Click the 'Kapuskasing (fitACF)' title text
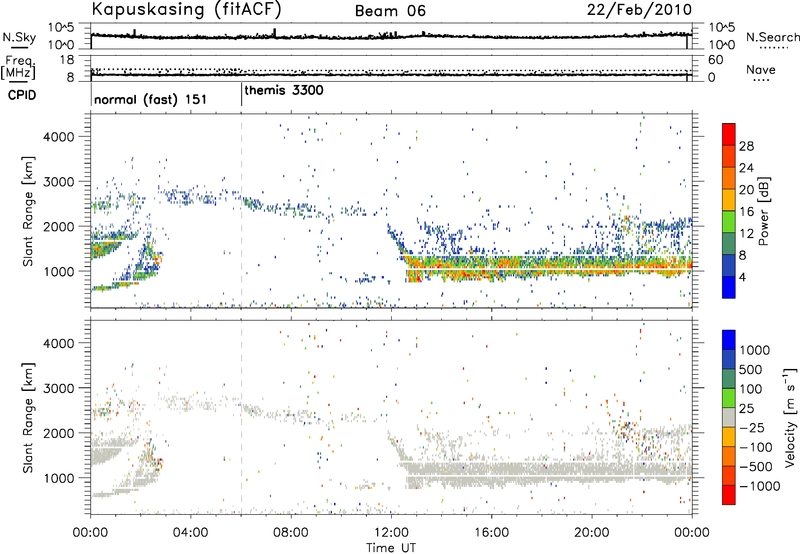The height and width of the screenshot is (554, 800). coord(186,9)
